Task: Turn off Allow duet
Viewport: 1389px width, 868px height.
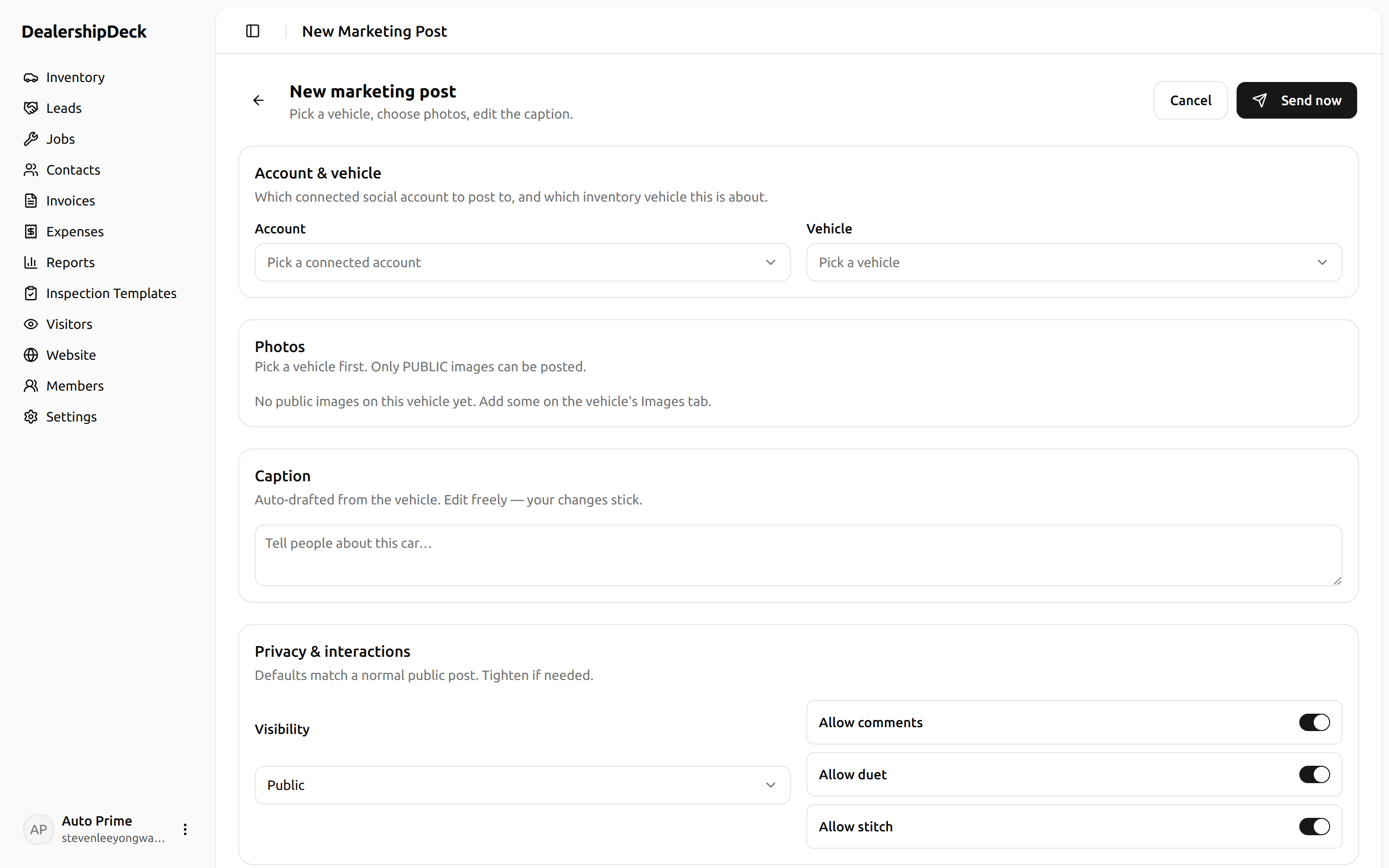Action: (x=1314, y=775)
